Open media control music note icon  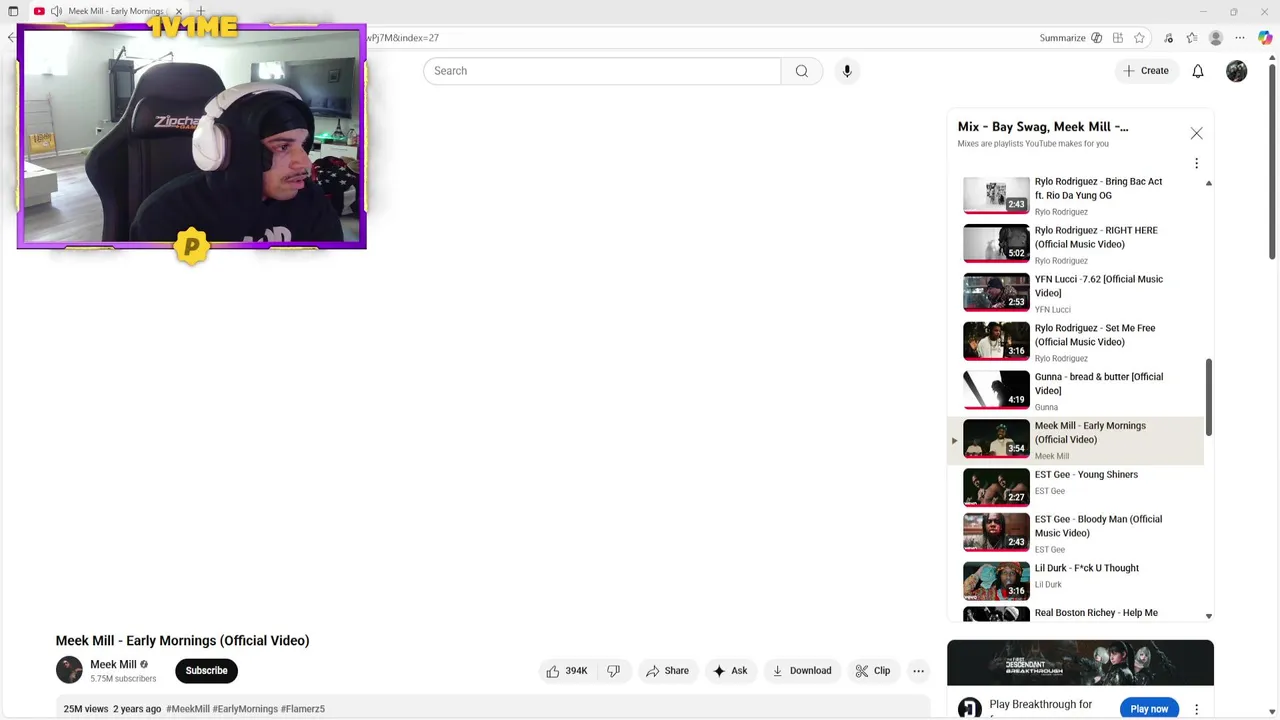click(x=1169, y=38)
